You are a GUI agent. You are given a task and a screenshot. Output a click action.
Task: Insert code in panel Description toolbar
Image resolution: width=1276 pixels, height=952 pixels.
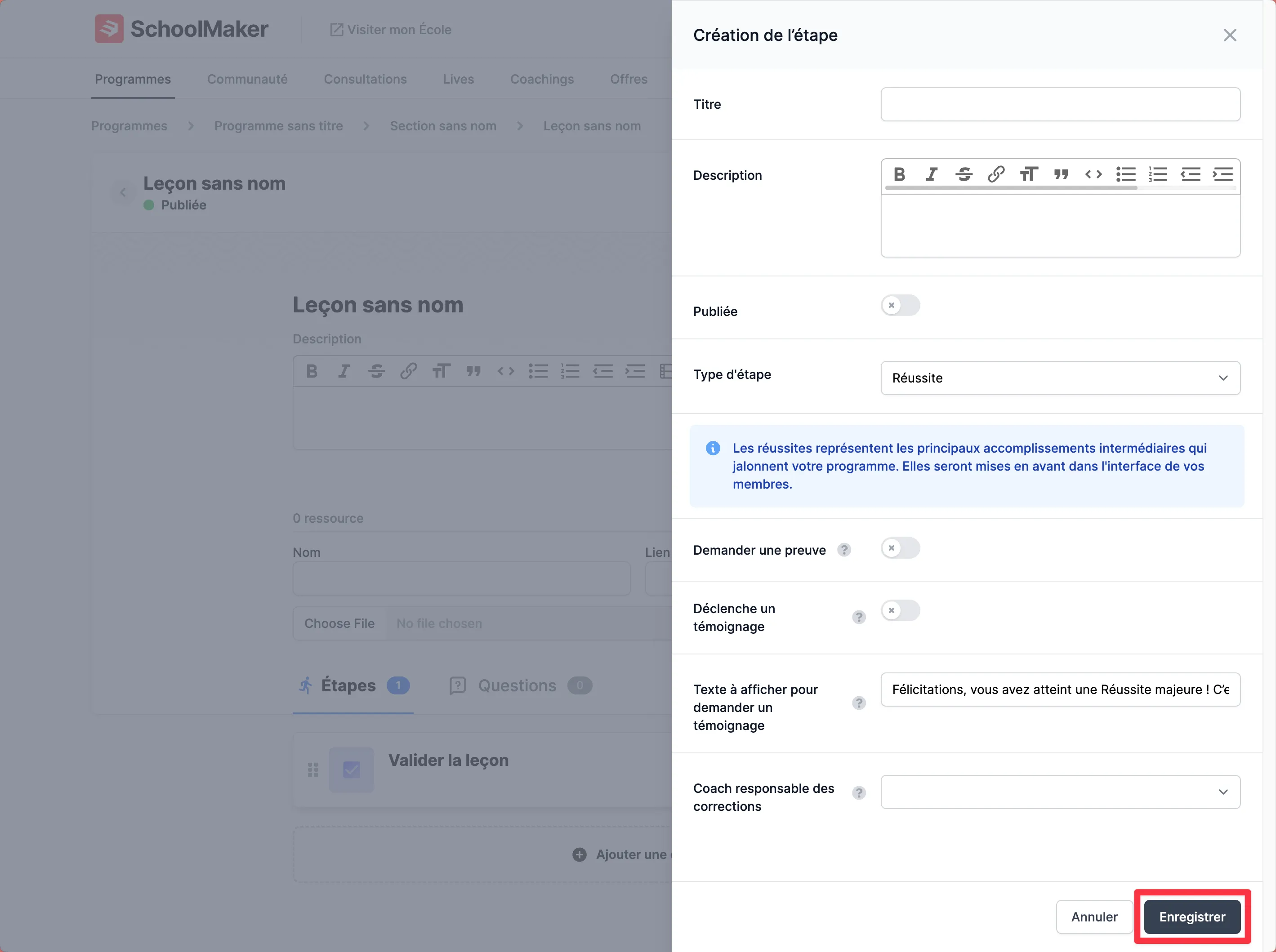1093,174
